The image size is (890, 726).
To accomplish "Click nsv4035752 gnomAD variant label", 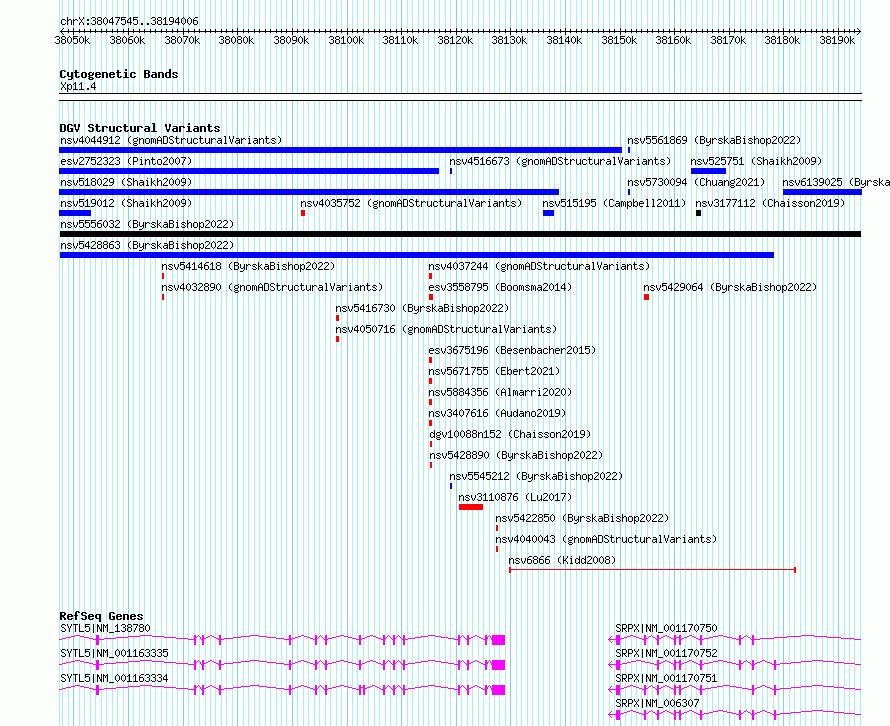I will pyautogui.click(x=411, y=203).
